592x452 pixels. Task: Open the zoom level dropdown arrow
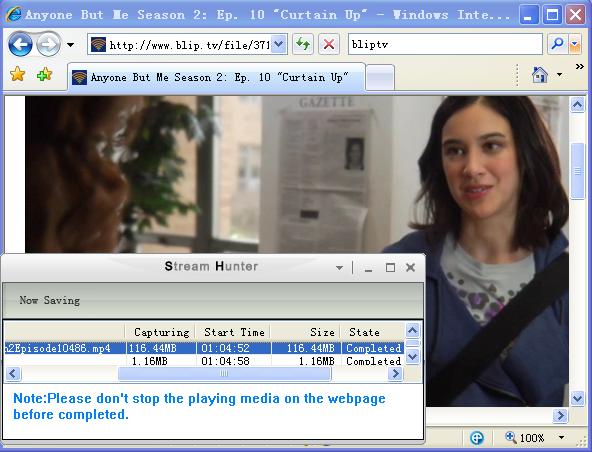(x=561, y=438)
